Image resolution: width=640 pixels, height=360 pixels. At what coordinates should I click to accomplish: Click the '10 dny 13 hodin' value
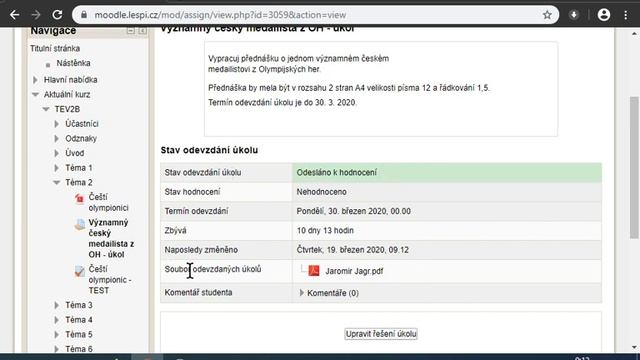pos(325,231)
